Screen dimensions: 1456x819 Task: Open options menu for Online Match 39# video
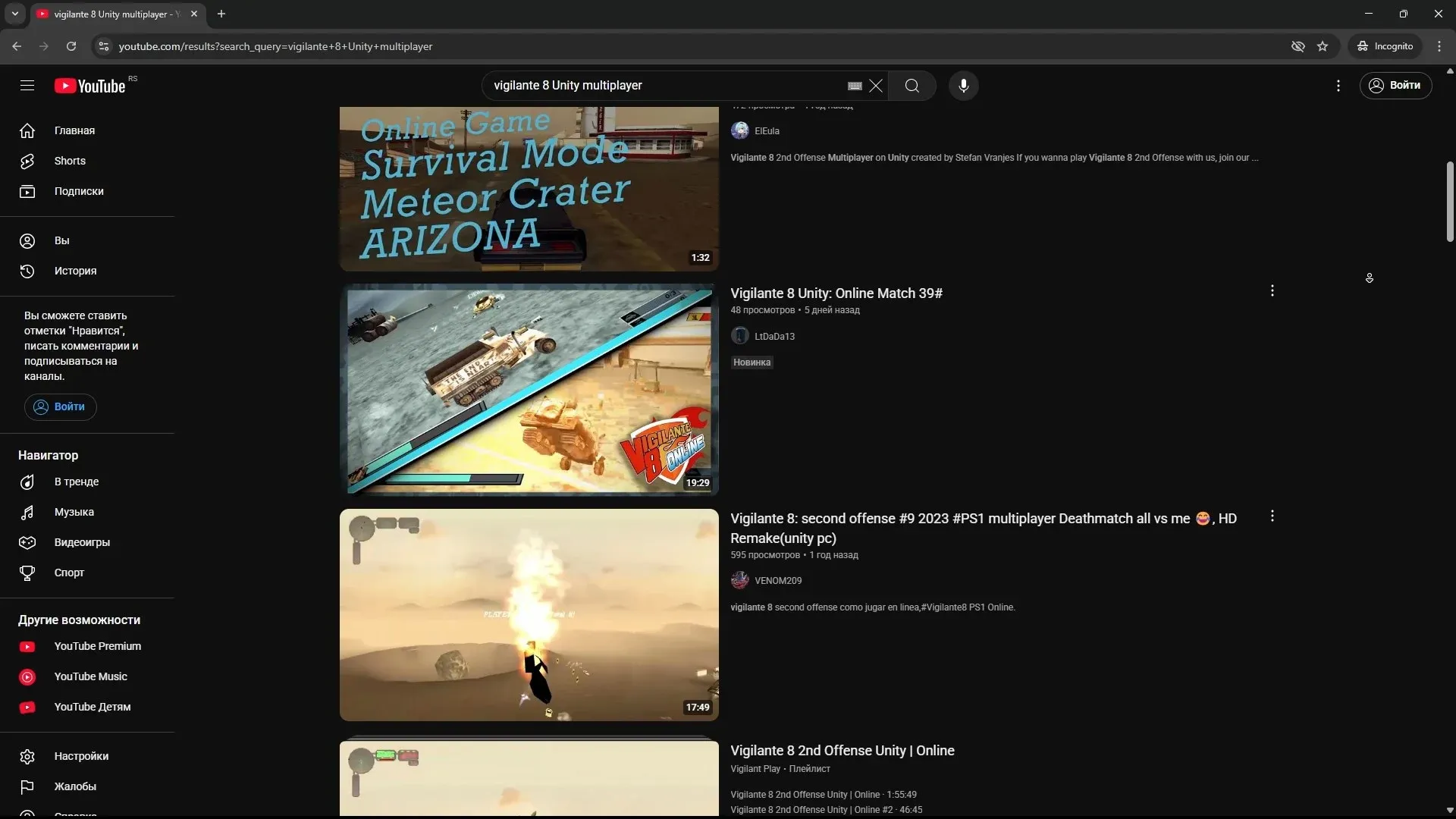1272,291
